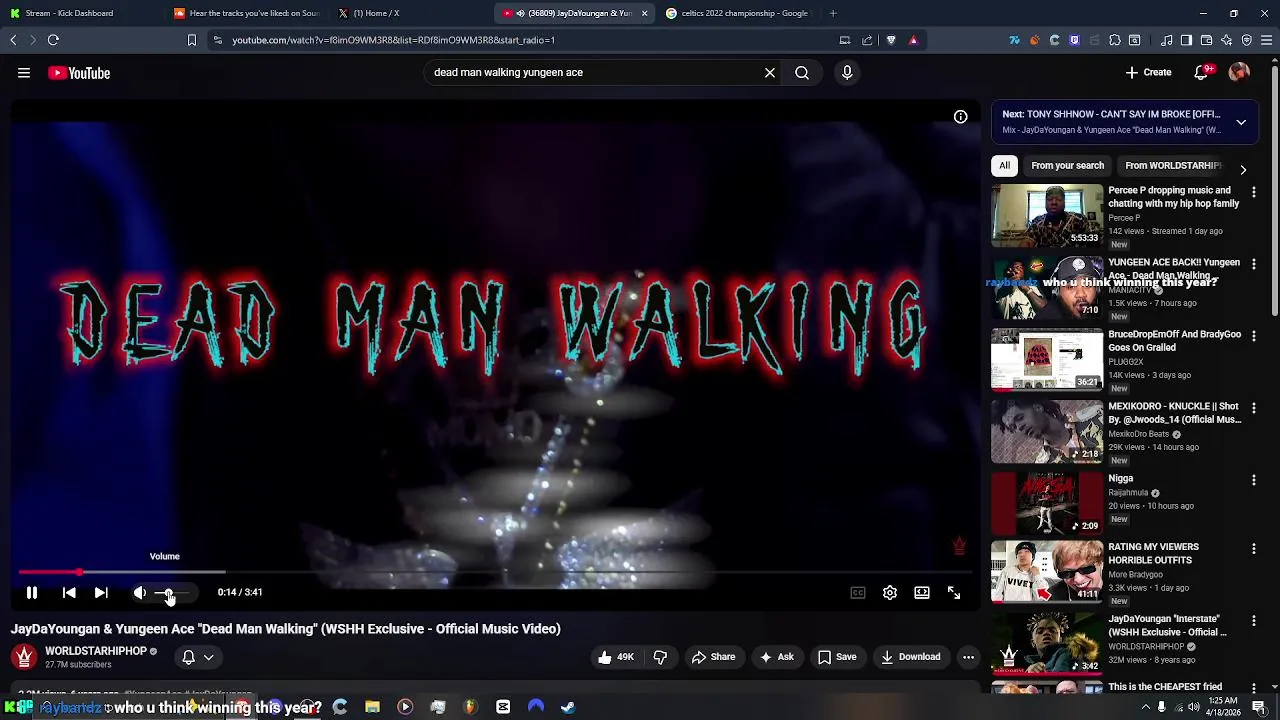Open browser extensions puzzle icon

point(1114,40)
